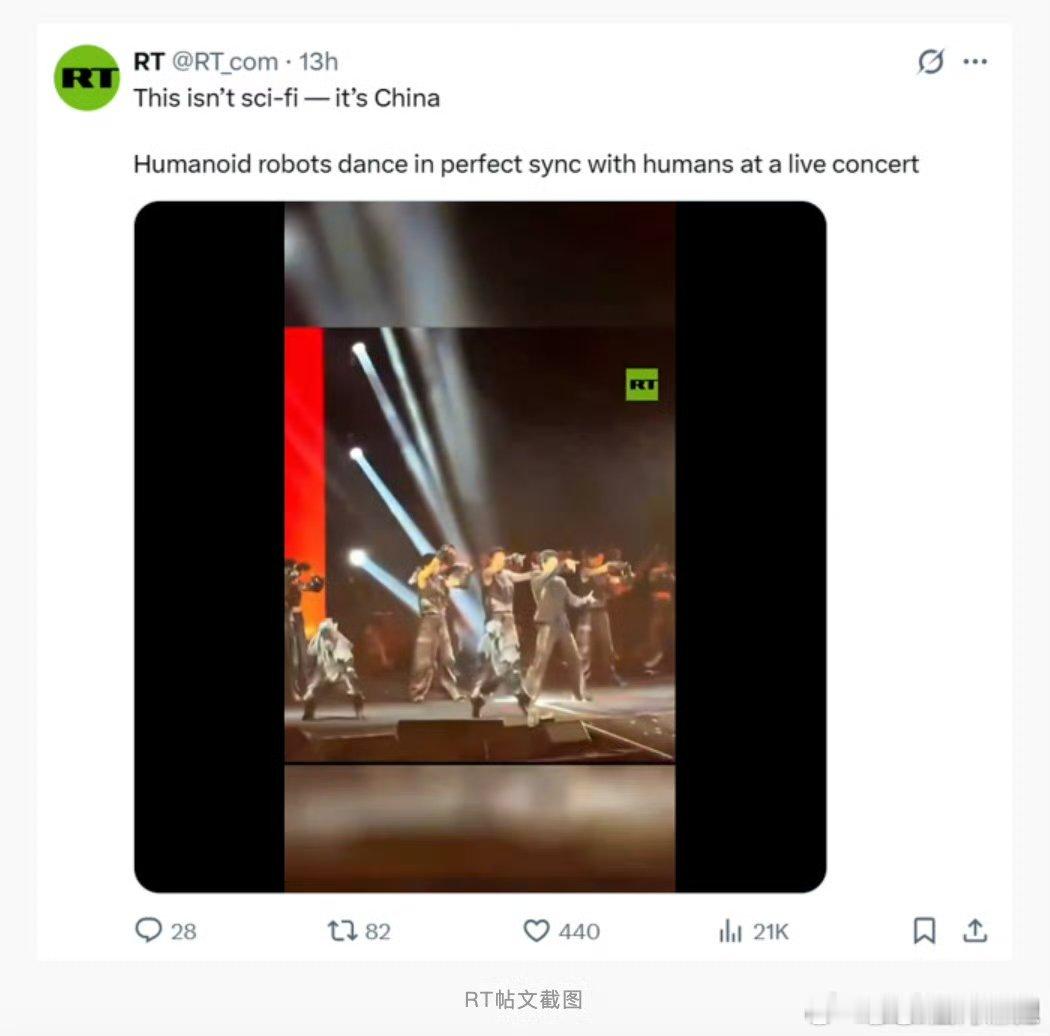1050x1036 pixels.
Task: Click the Grok slashed-circle icon
Action: pos(931,62)
